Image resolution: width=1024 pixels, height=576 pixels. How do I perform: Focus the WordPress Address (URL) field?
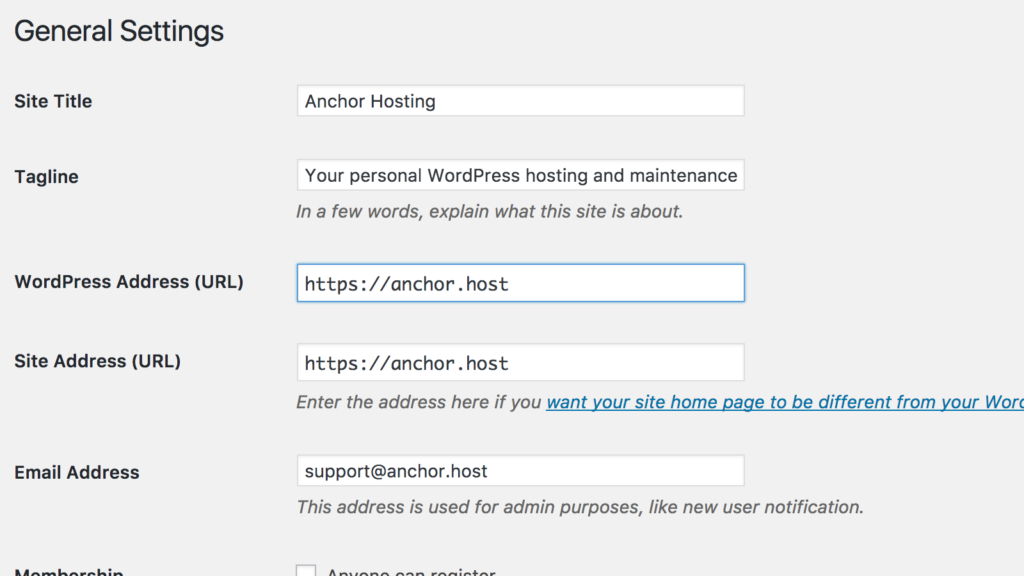[x=520, y=283]
